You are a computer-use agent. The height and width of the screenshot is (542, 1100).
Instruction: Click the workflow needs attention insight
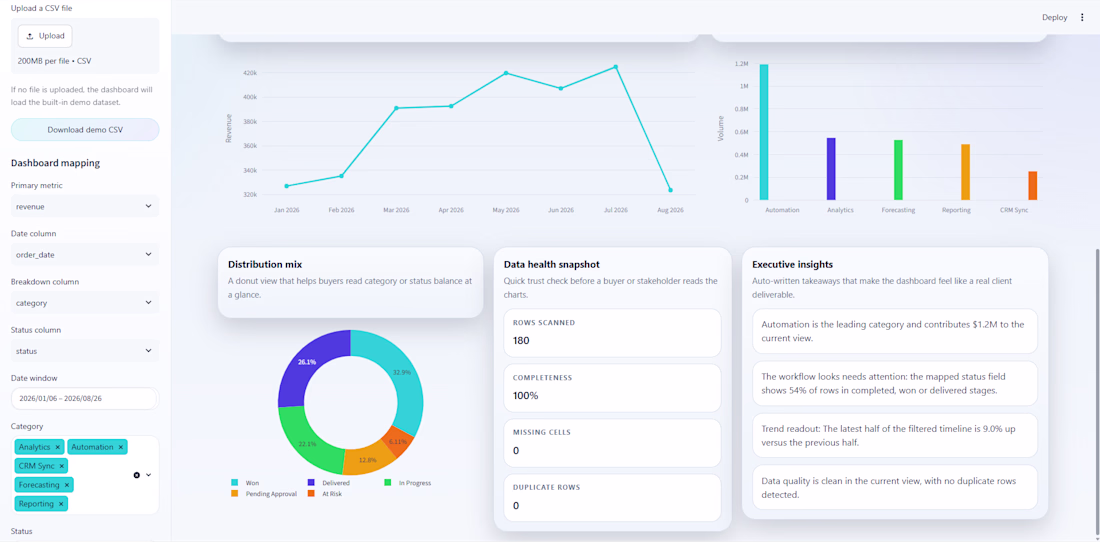point(894,383)
